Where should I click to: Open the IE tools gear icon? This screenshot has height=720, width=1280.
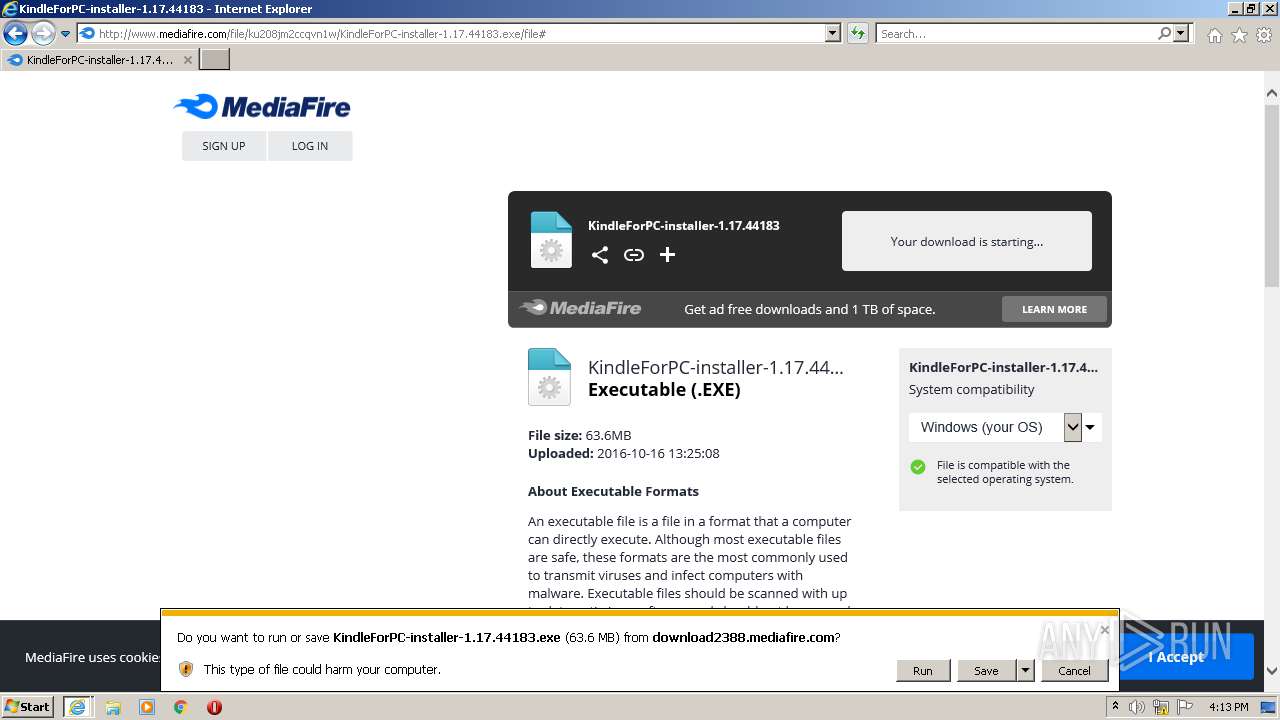1264,35
